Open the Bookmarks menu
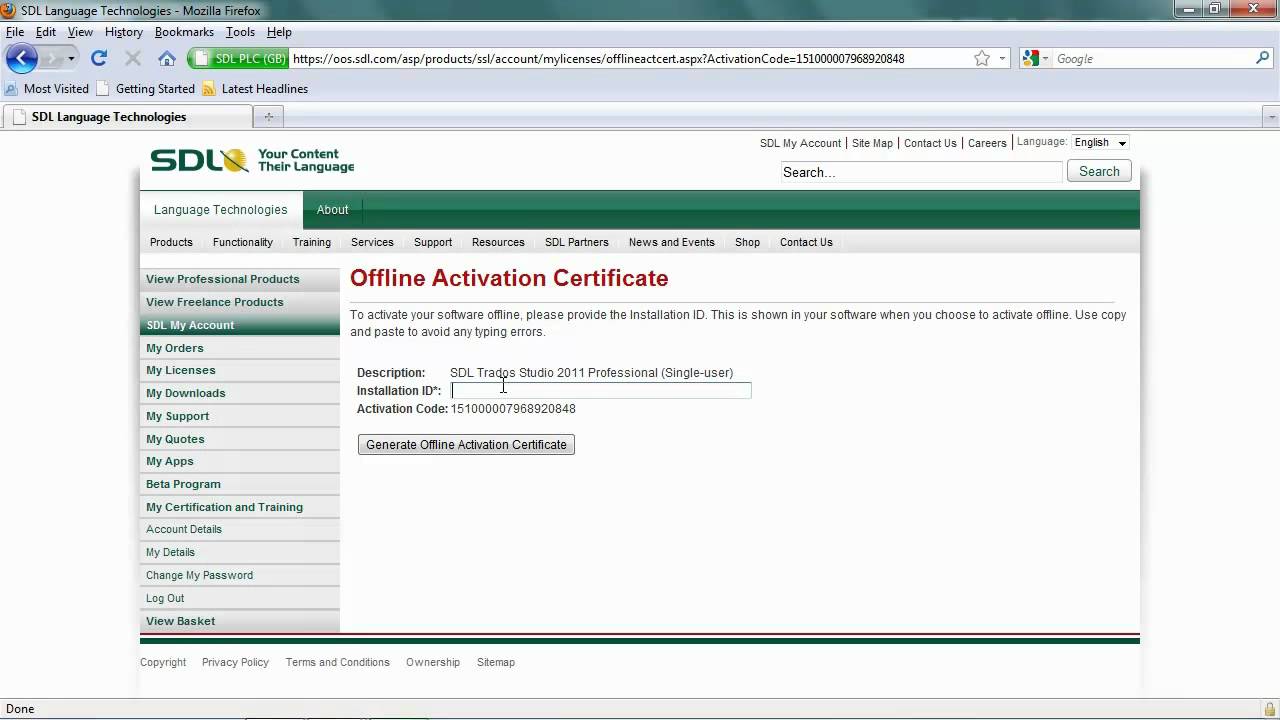Screen dimensions: 1280x720 click(x=184, y=32)
